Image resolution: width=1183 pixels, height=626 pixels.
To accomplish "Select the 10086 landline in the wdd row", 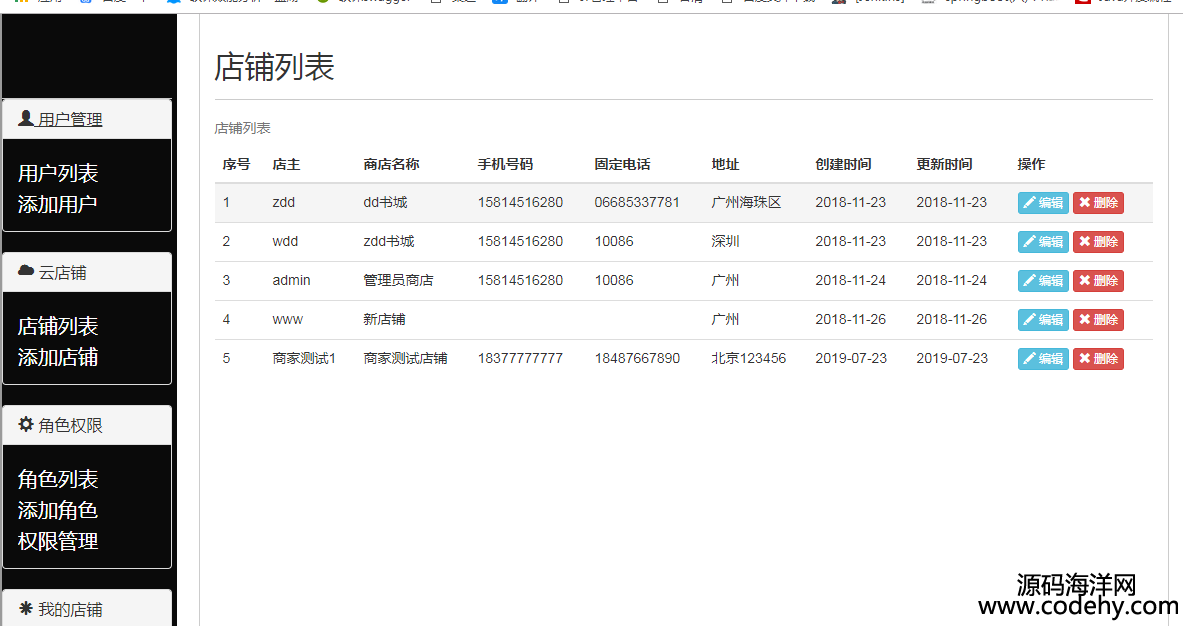I will 614,241.
